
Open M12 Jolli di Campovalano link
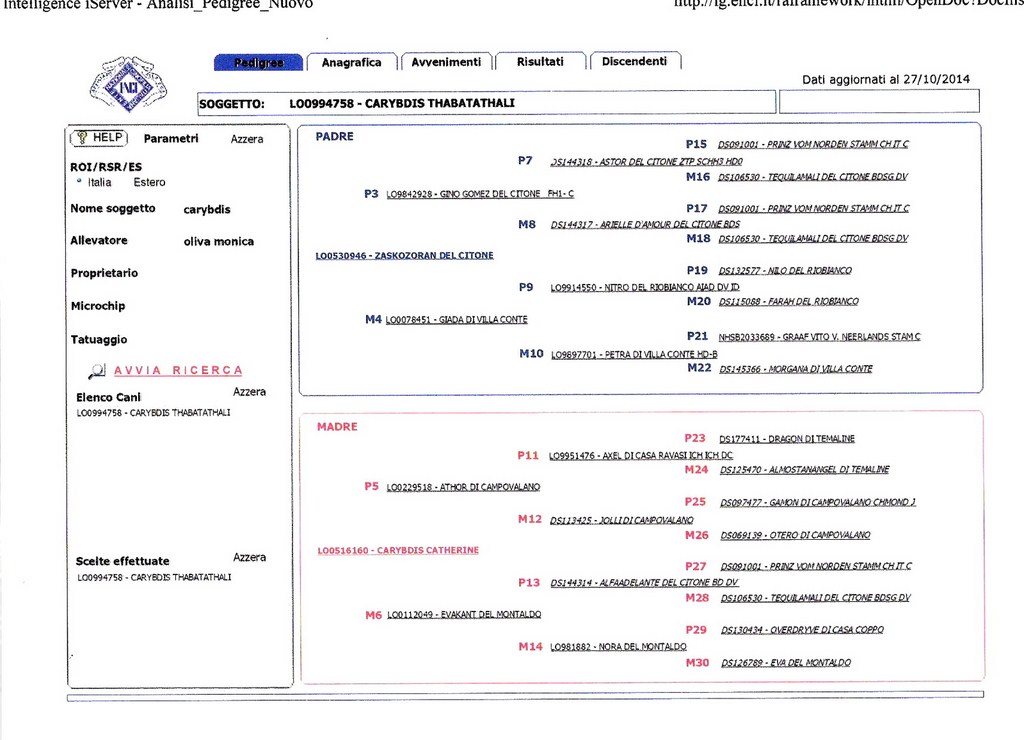coord(622,520)
